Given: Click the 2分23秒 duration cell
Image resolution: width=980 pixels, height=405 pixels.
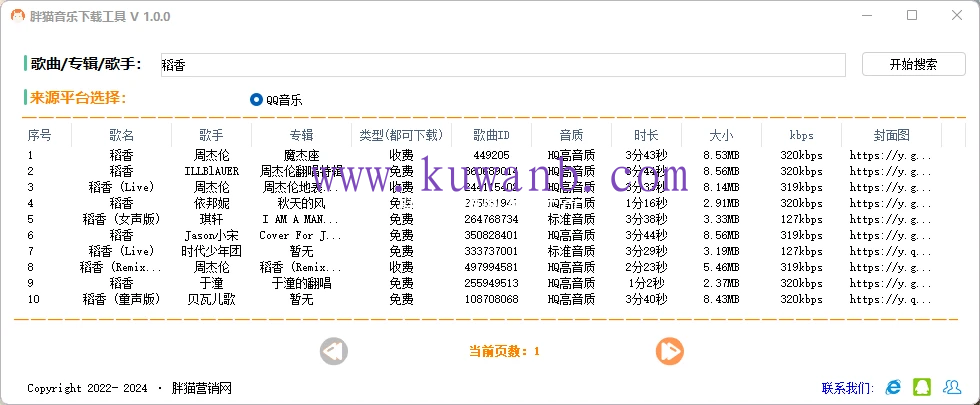Looking at the screenshot, I should pos(646,268).
